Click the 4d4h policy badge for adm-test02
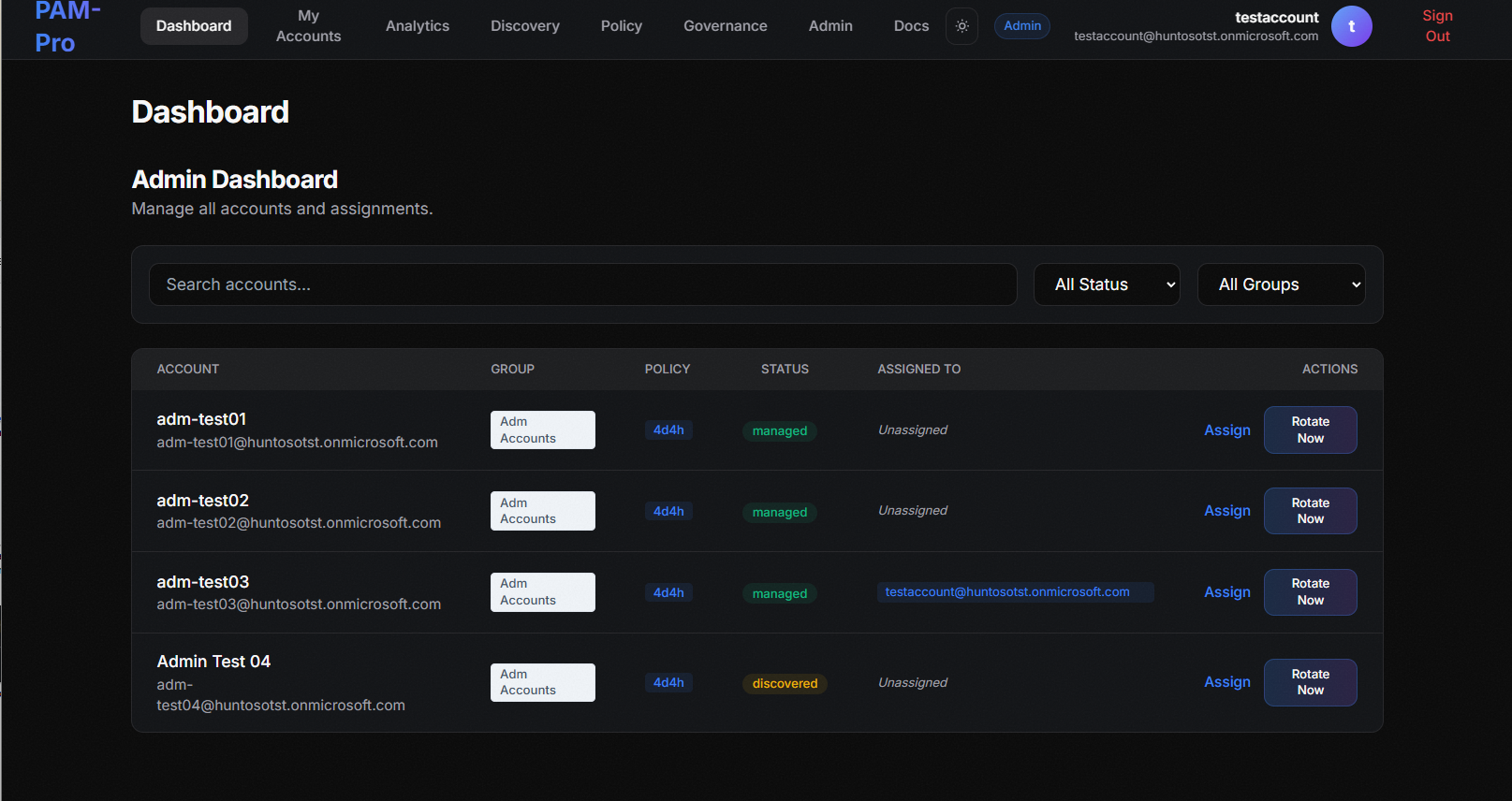The width and height of the screenshot is (1512, 801). click(668, 511)
